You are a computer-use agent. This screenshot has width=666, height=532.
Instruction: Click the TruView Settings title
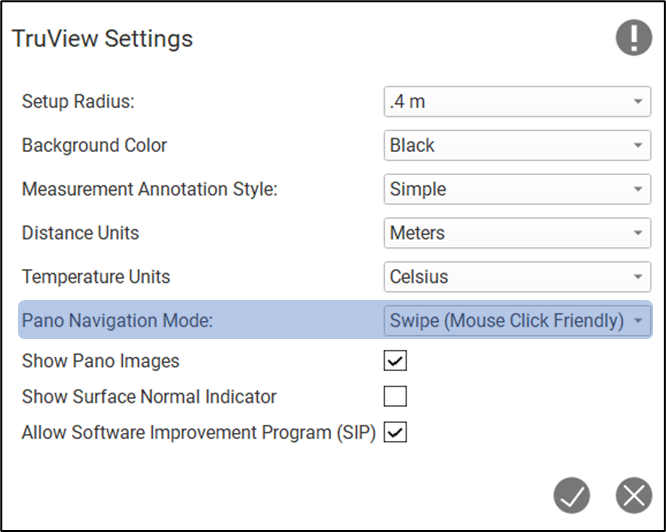click(x=102, y=40)
